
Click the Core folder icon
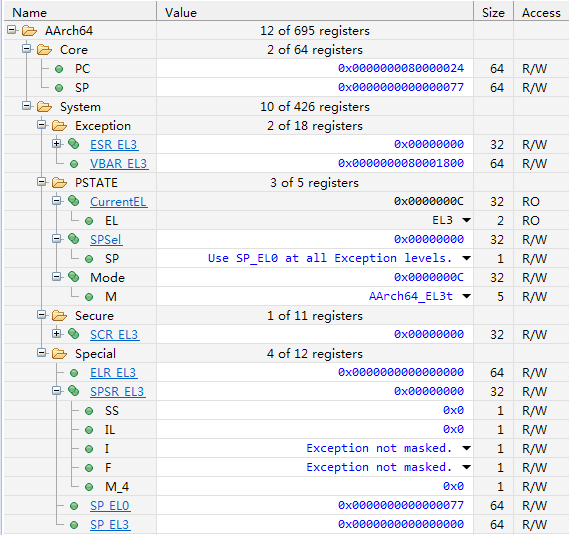pos(44,50)
